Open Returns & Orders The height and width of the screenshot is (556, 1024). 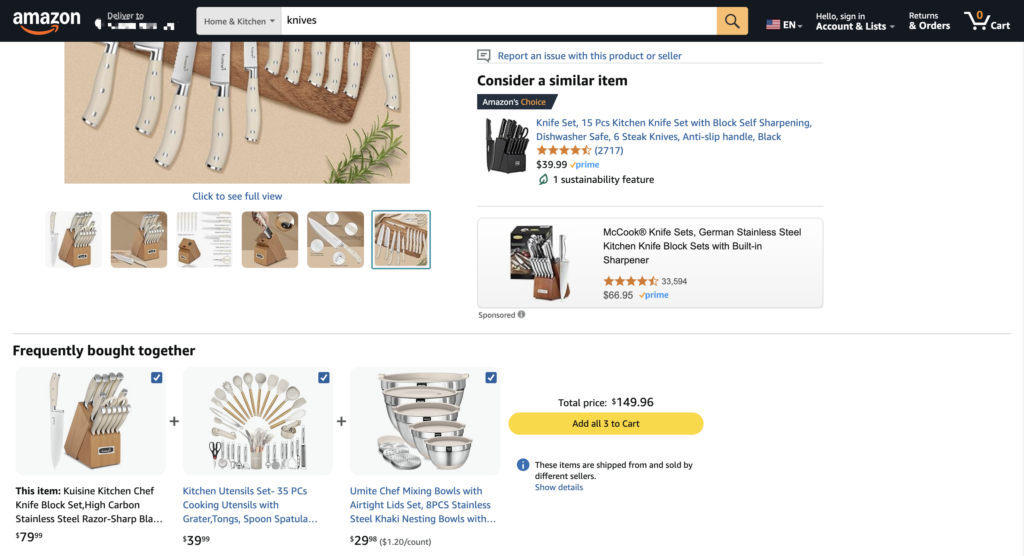click(929, 21)
